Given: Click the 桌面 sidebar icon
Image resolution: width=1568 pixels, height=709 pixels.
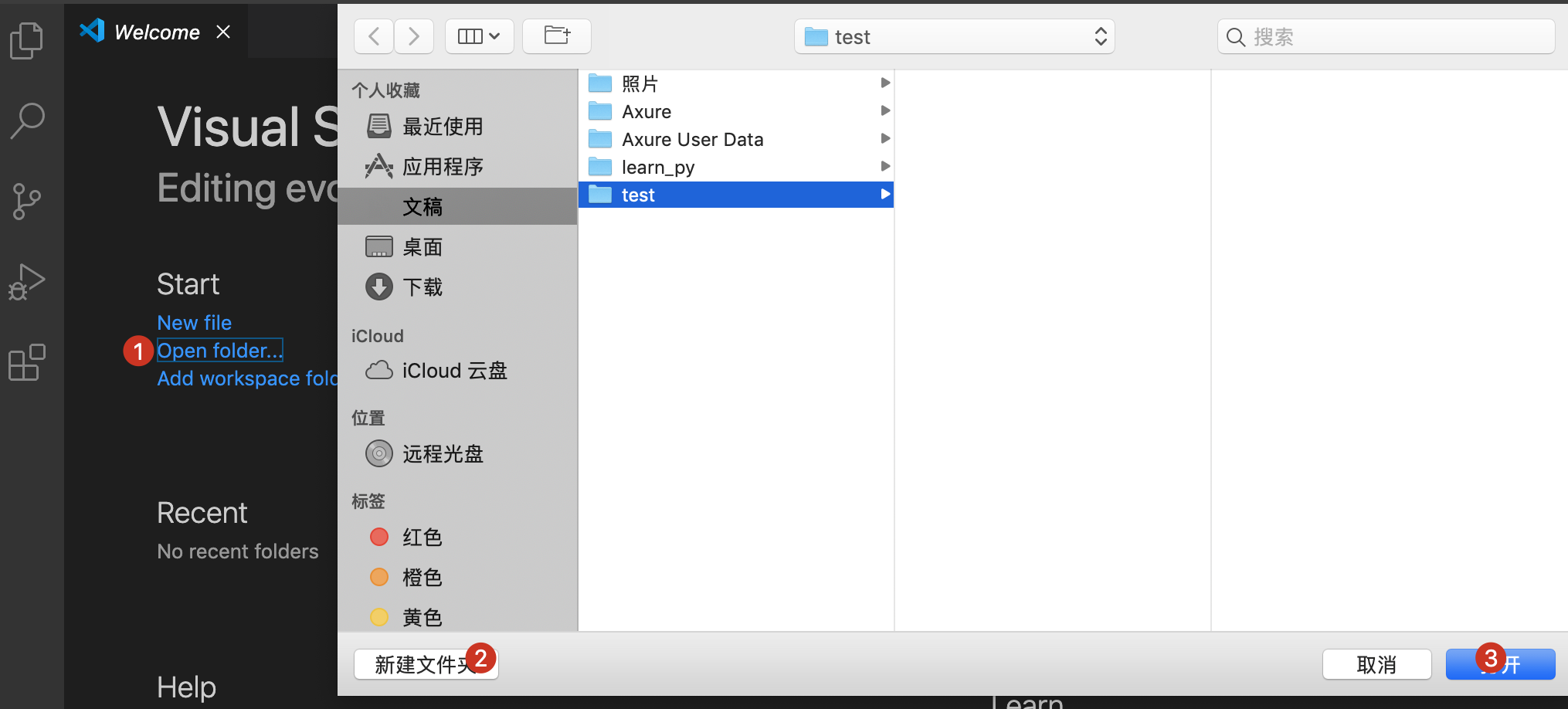Looking at the screenshot, I should (x=378, y=246).
